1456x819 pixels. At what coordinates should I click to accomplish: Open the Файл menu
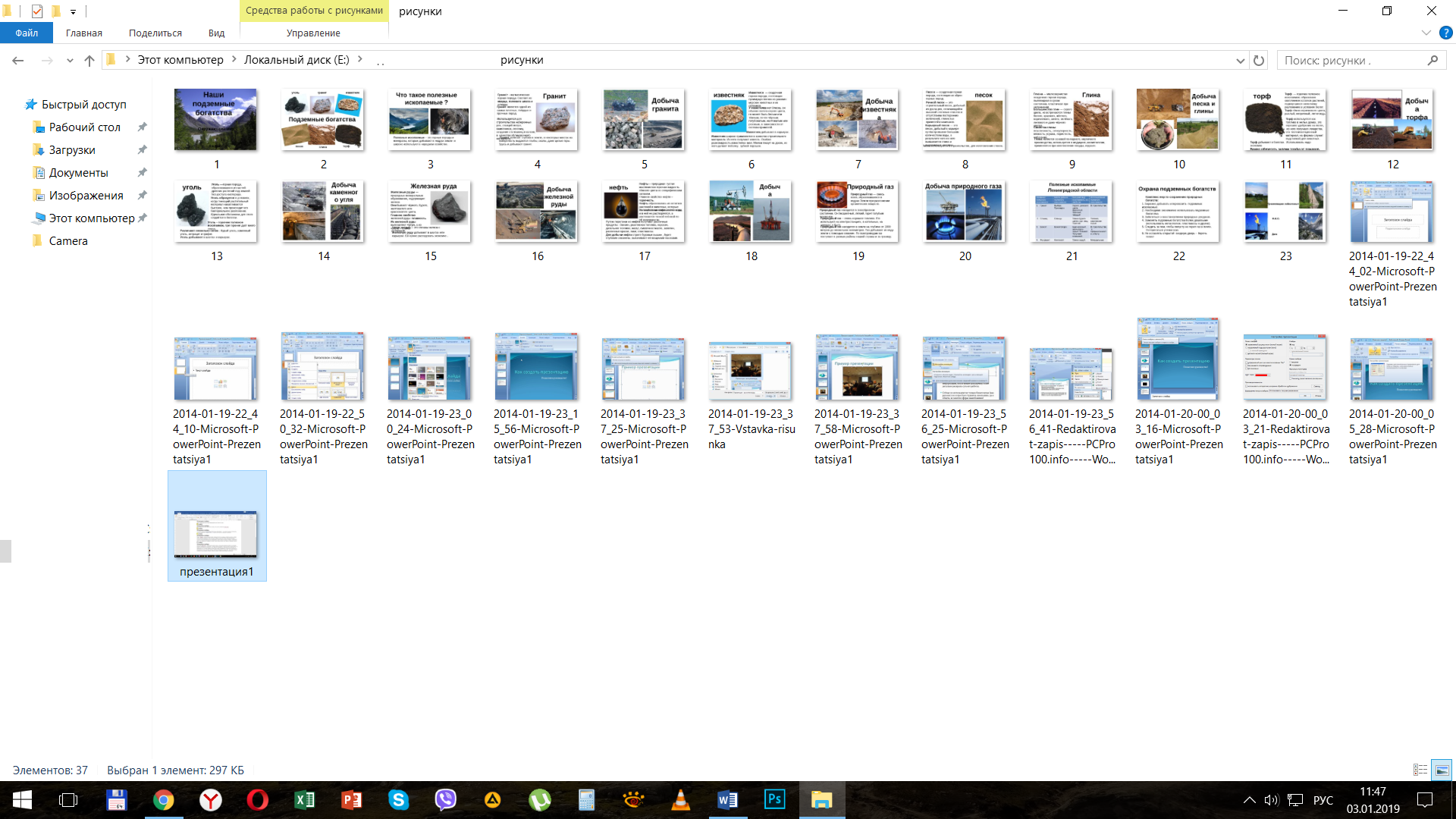27,33
